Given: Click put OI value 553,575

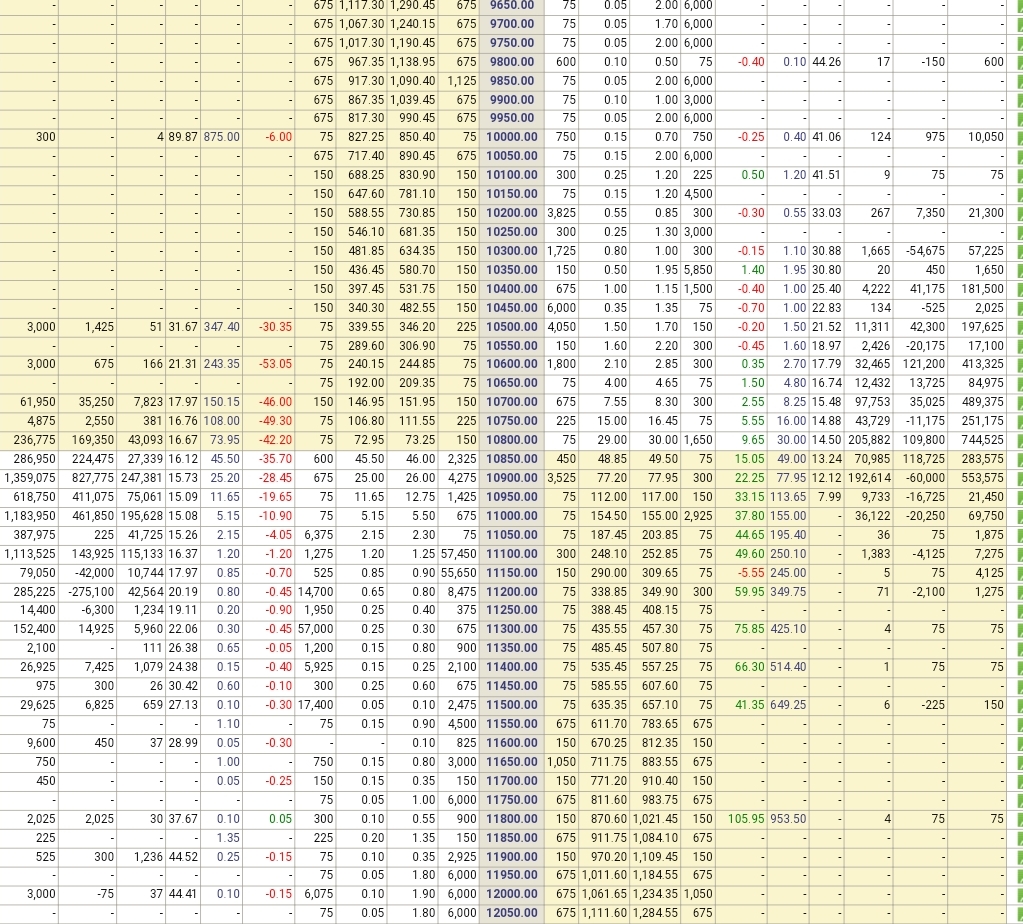Looking at the screenshot, I should pyautogui.click(x=983, y=478).
